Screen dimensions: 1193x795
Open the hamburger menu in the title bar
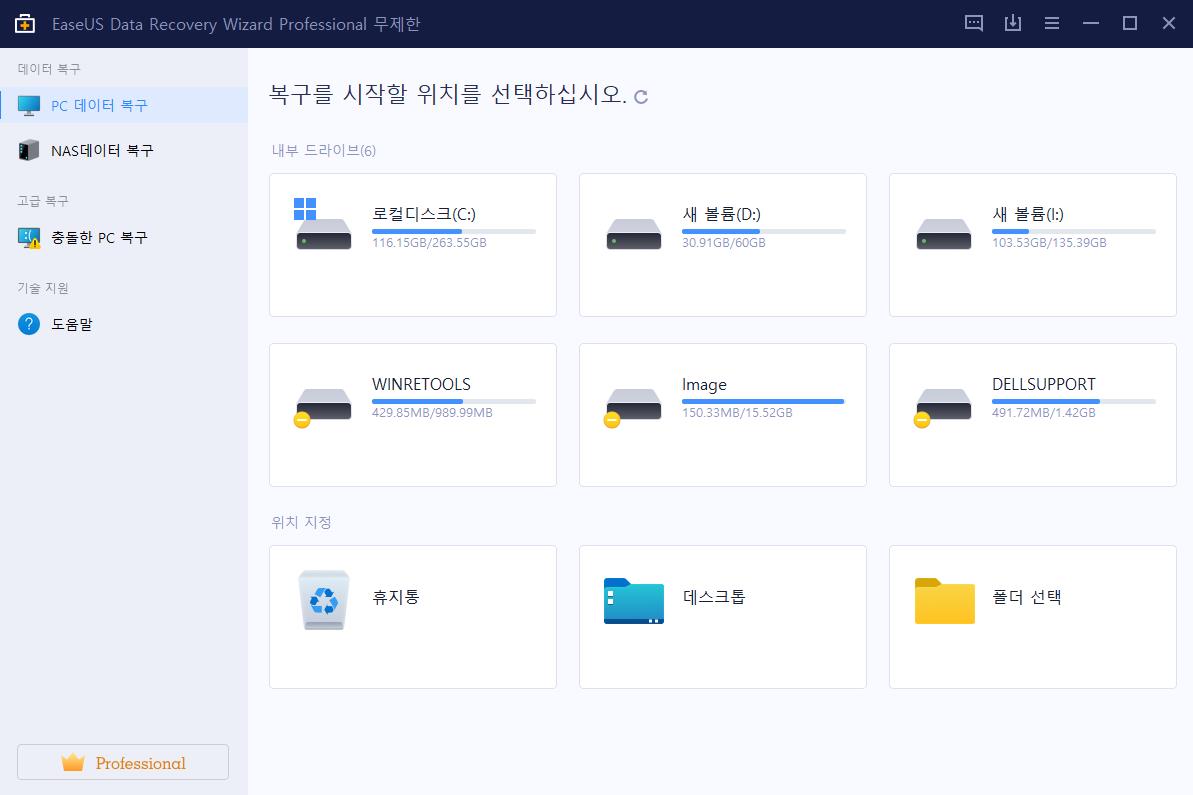pos(1052,22)
